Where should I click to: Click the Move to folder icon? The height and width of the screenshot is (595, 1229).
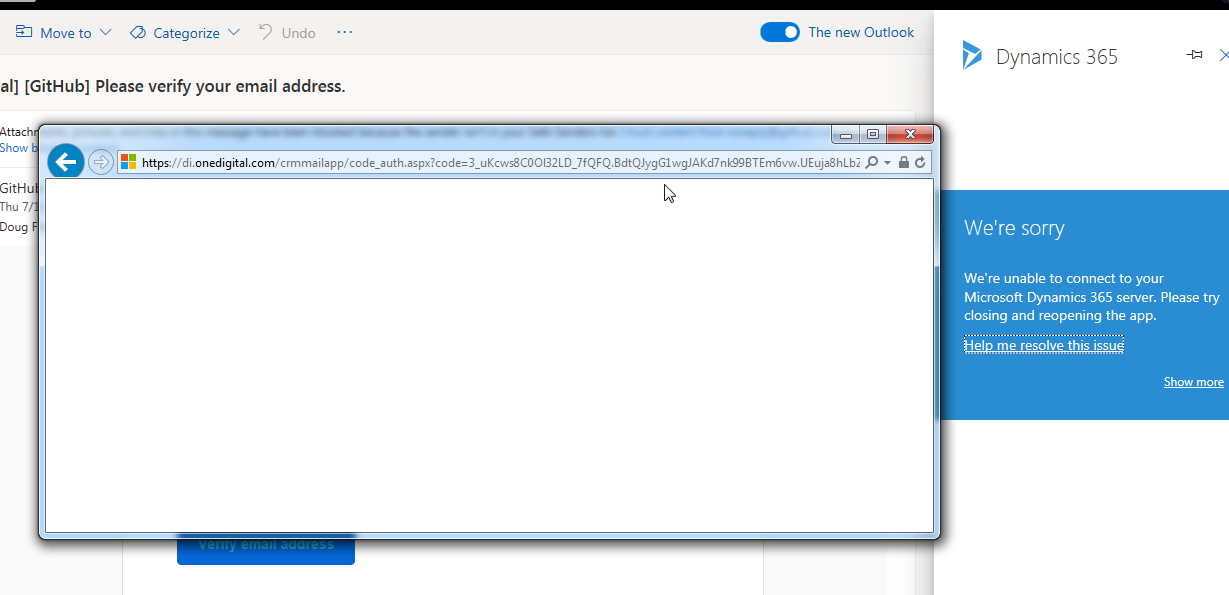(24, 32)
